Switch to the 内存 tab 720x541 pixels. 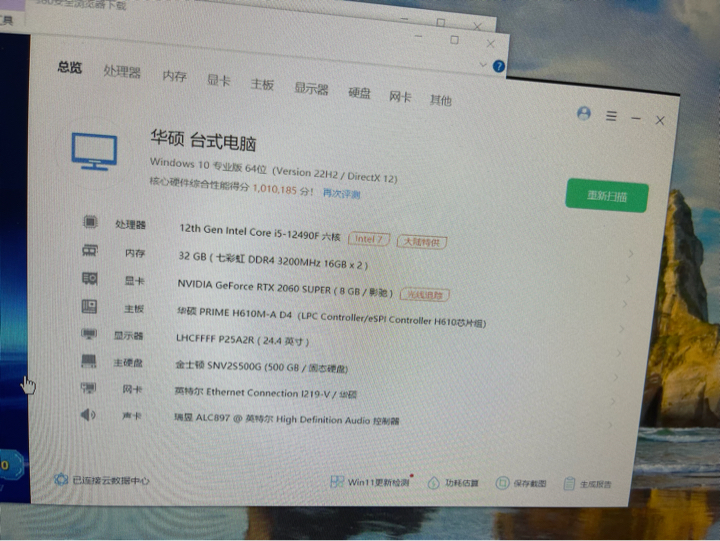pyautogui.click(x=174, y=76)
